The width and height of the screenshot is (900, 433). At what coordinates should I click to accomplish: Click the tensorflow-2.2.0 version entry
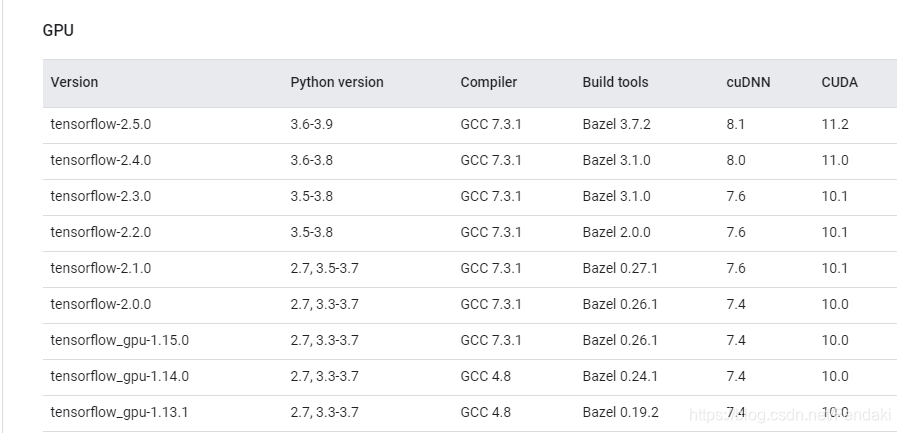pos(100,232)
